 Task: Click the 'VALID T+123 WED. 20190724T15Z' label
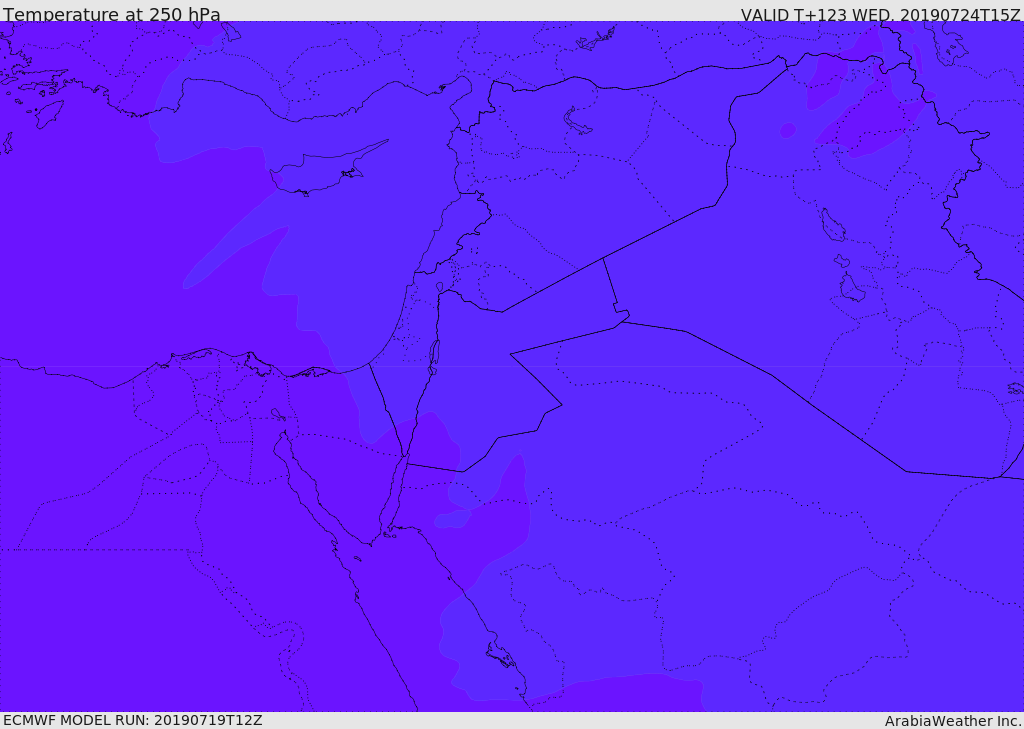pos(880,14)
